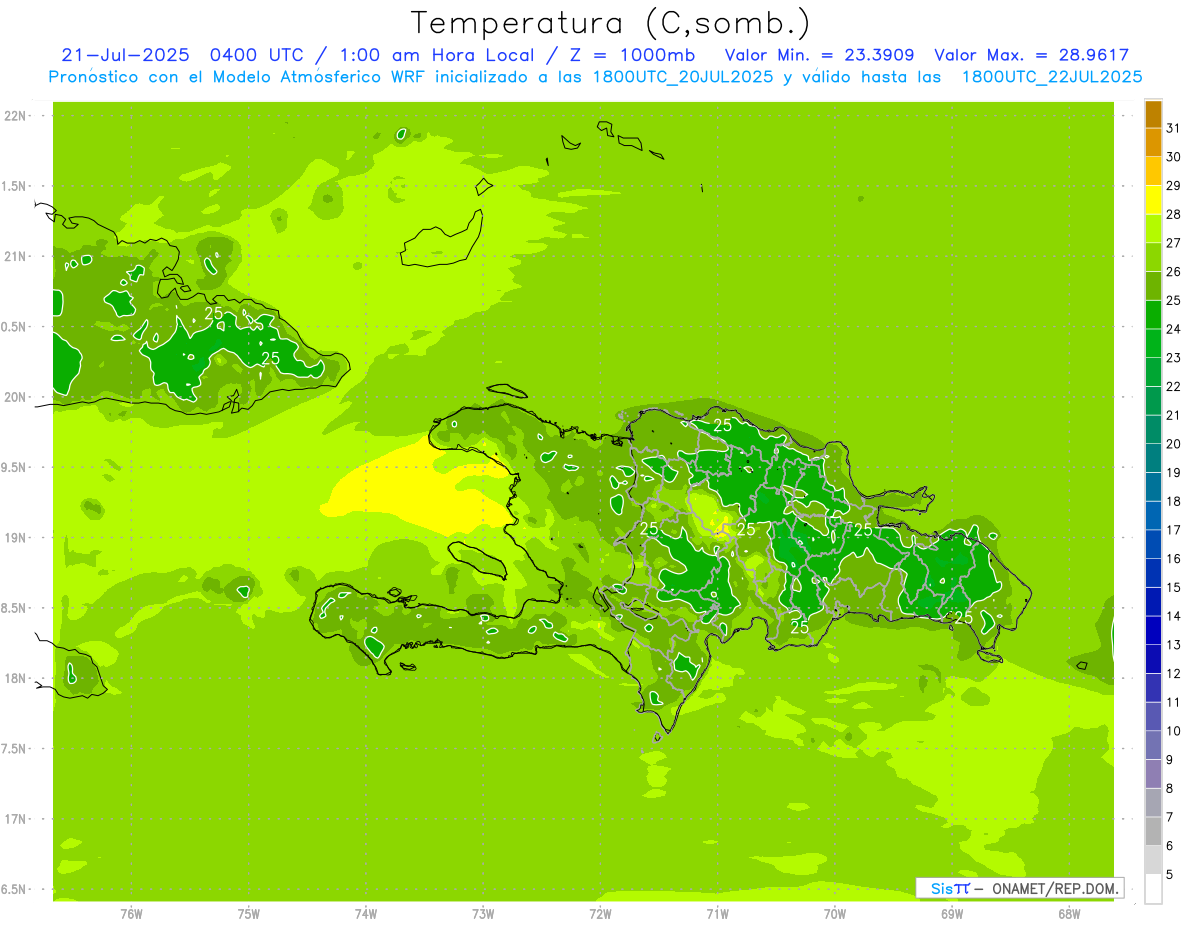
Task: Pick the gray swatch between 6 and 7
Action: click(1153, 832)
